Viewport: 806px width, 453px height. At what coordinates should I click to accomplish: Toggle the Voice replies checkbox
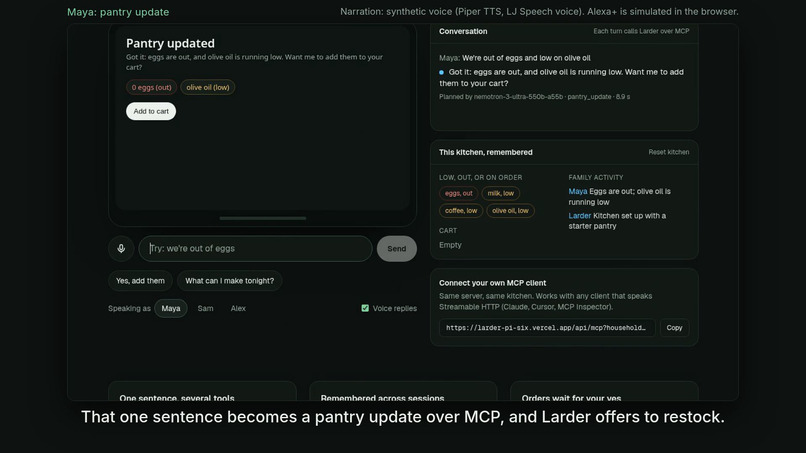[365, 309]
